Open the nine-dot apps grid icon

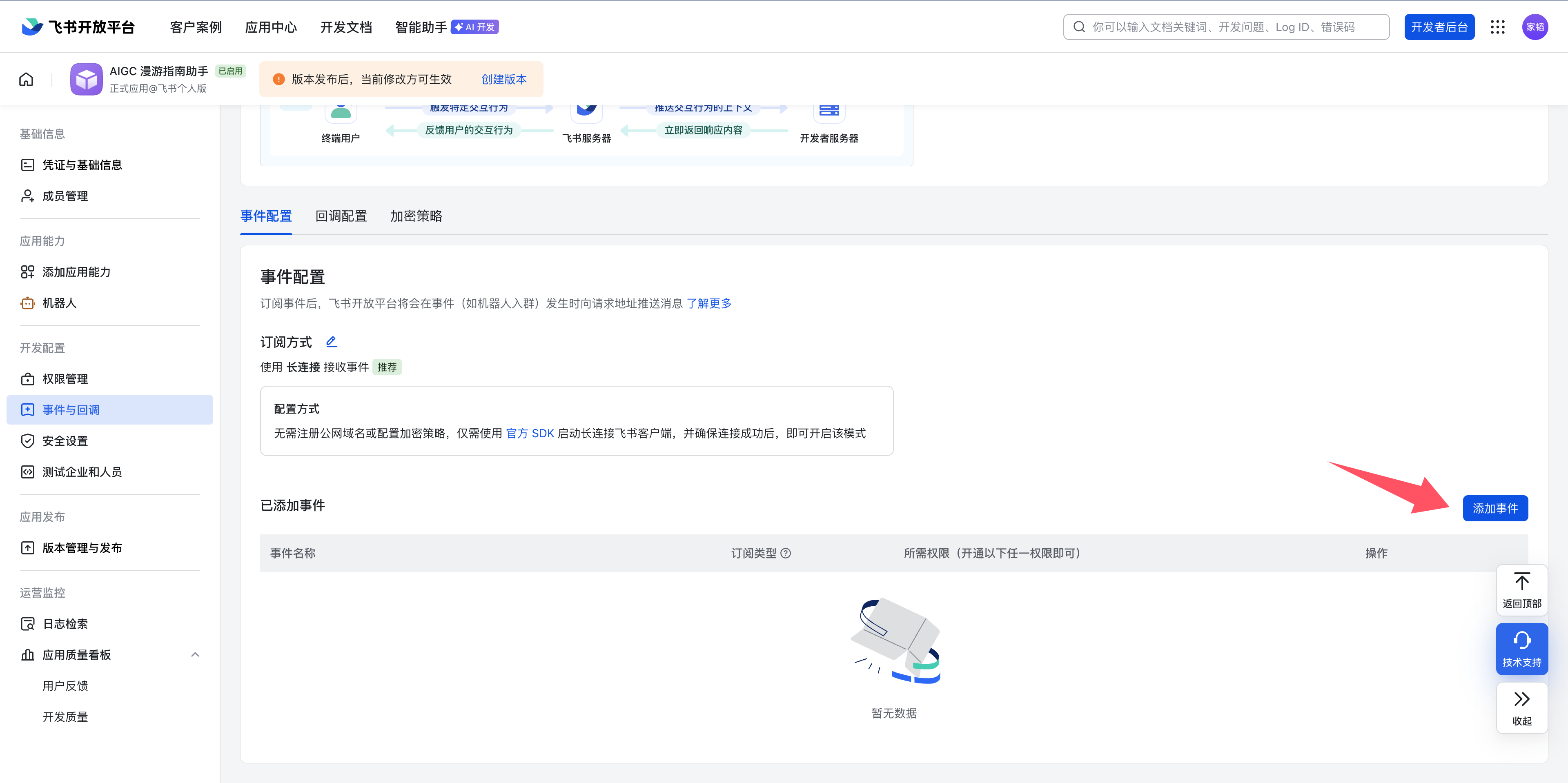point(1497,27)
